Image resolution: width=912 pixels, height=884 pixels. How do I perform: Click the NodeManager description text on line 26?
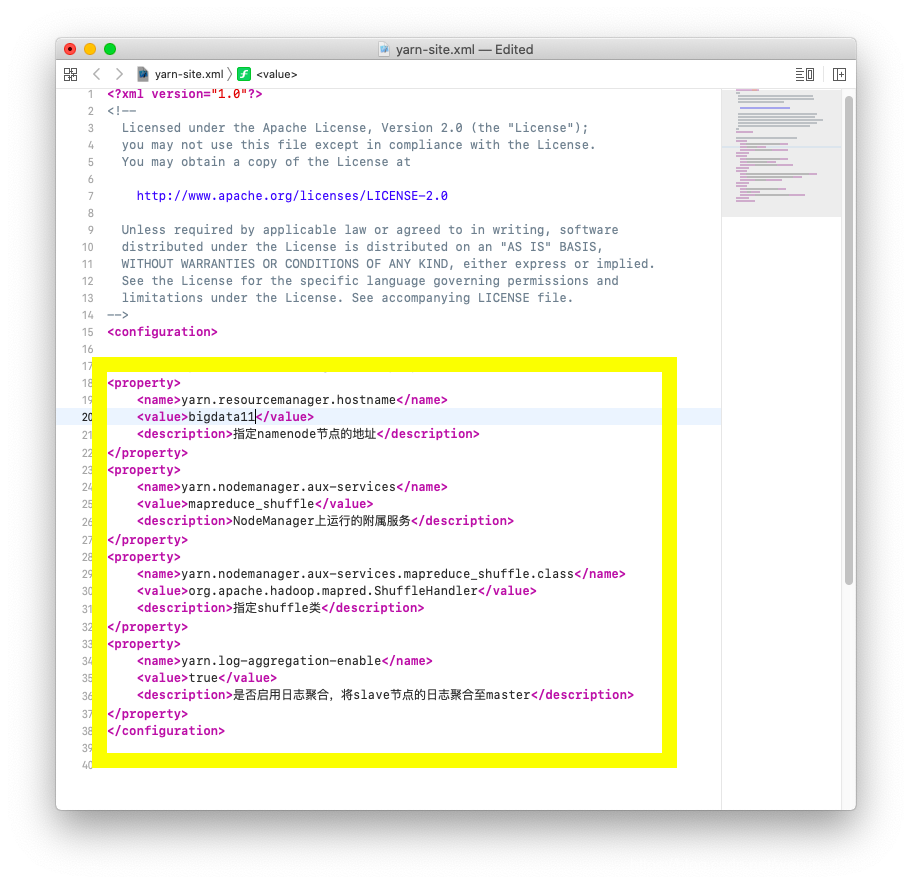point(322,521)
